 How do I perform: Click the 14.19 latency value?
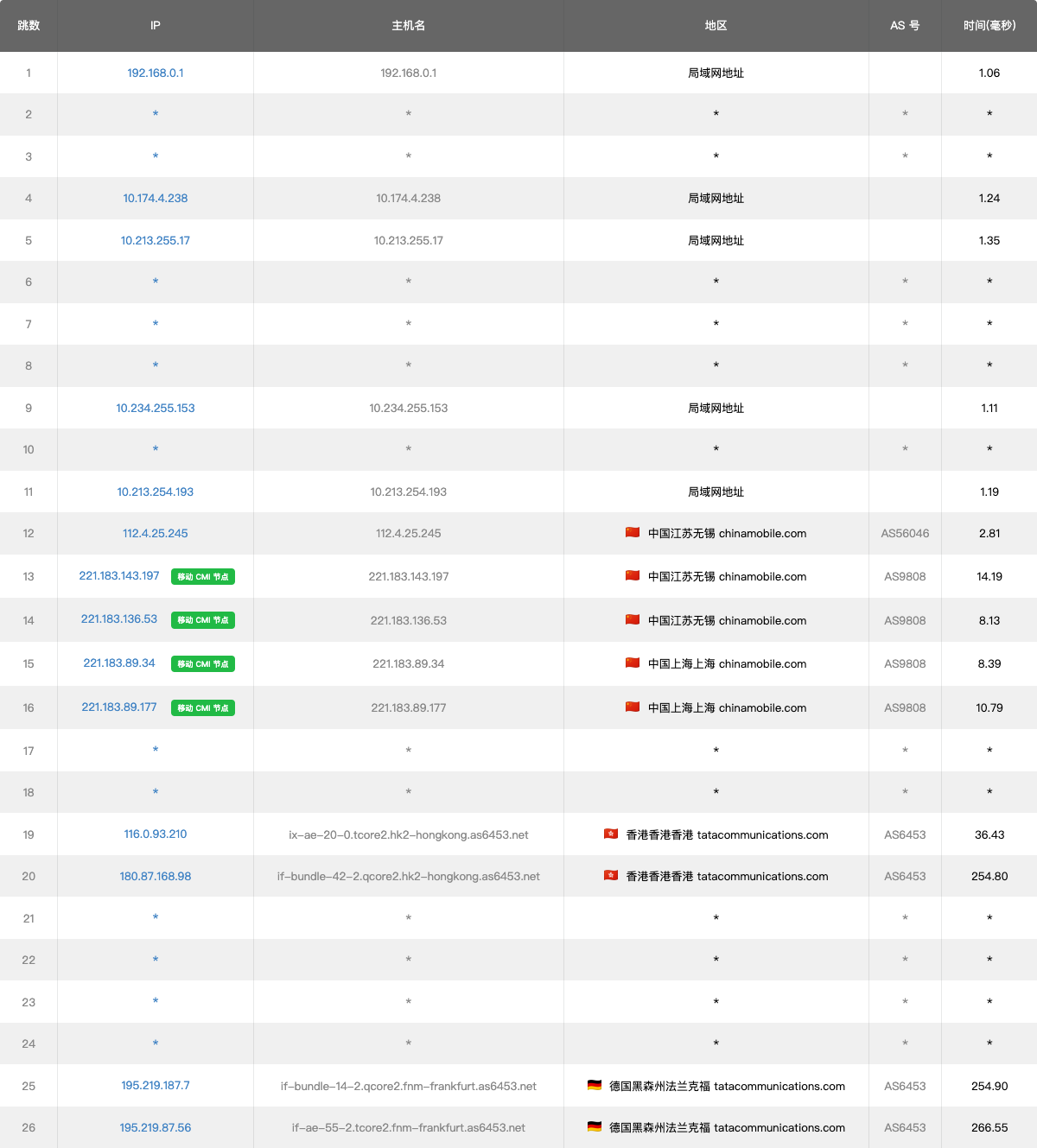[989, 576]
